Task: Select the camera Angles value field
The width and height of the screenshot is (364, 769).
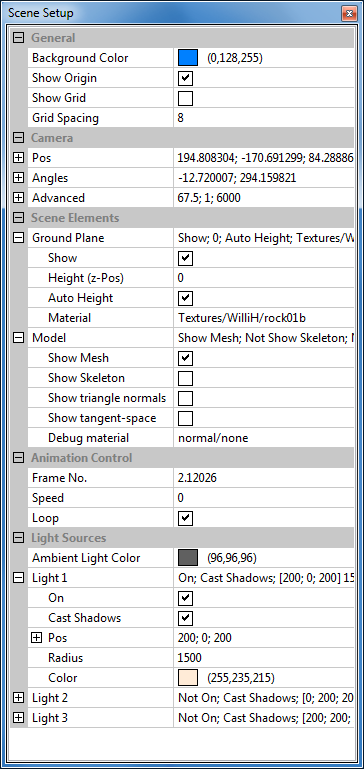Action: tap(263, 178)
